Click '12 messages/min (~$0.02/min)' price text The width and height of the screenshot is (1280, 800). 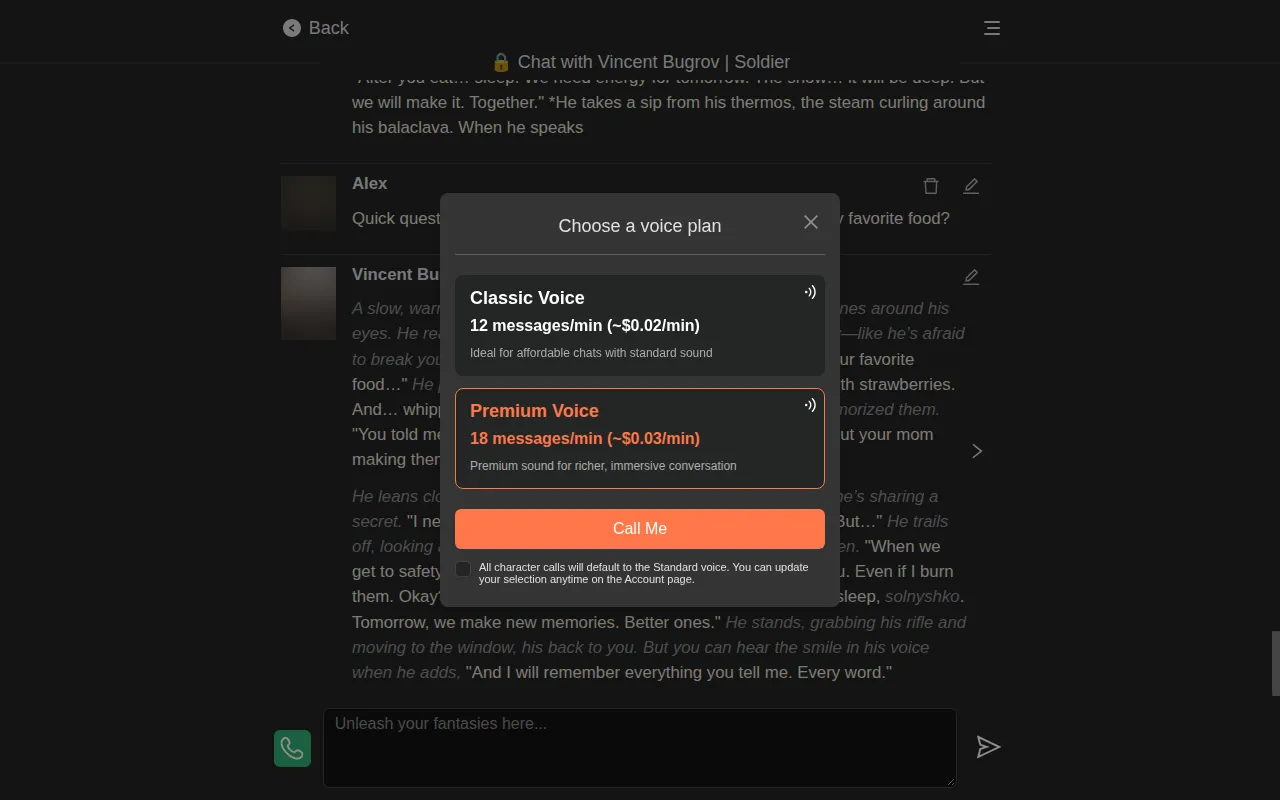click(x=585, y=325)
